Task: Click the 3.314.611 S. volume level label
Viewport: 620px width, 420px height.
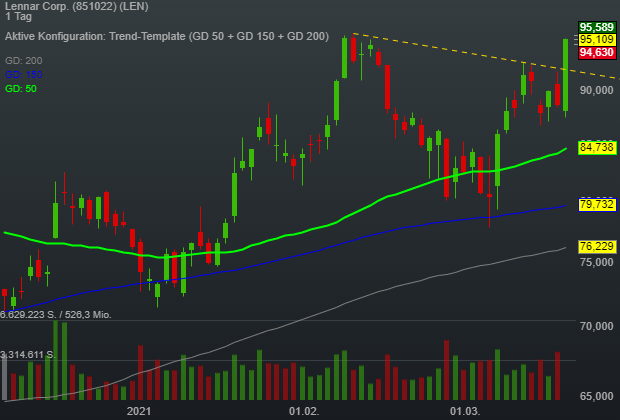Action: click(x=28, y=354)
